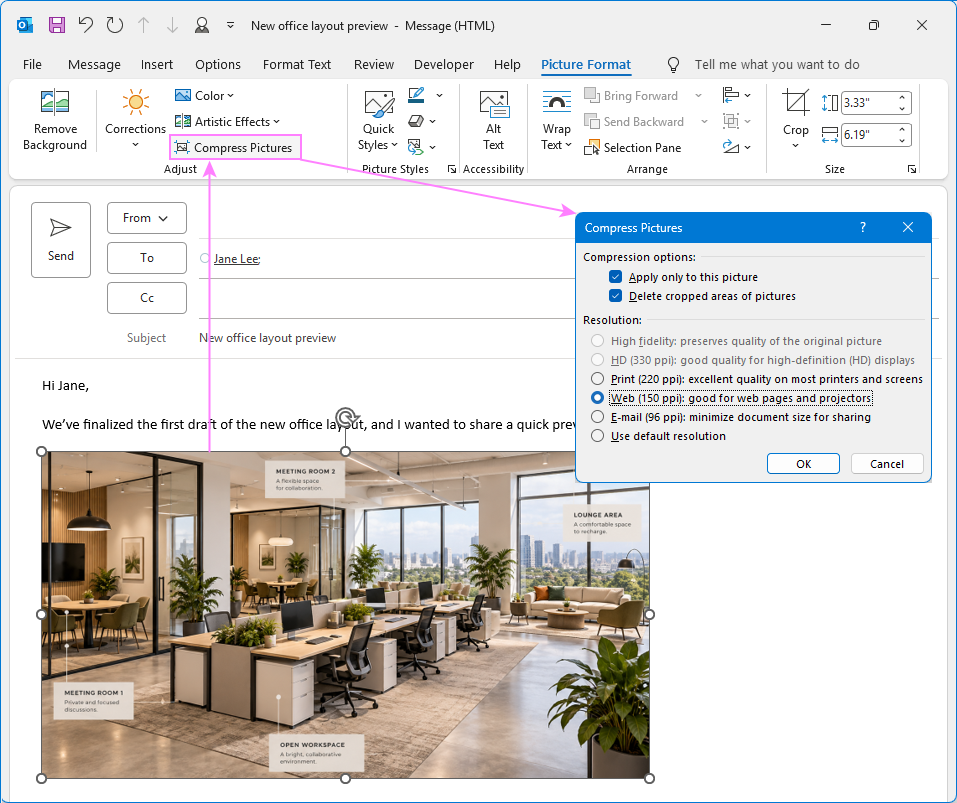Click the Send button

point(61,240)
